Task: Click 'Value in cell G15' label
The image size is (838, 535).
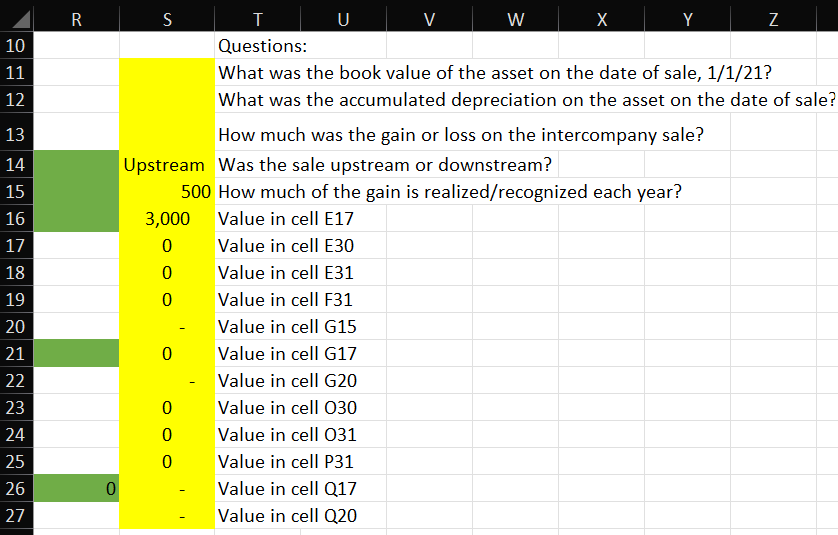Action: 288,327
